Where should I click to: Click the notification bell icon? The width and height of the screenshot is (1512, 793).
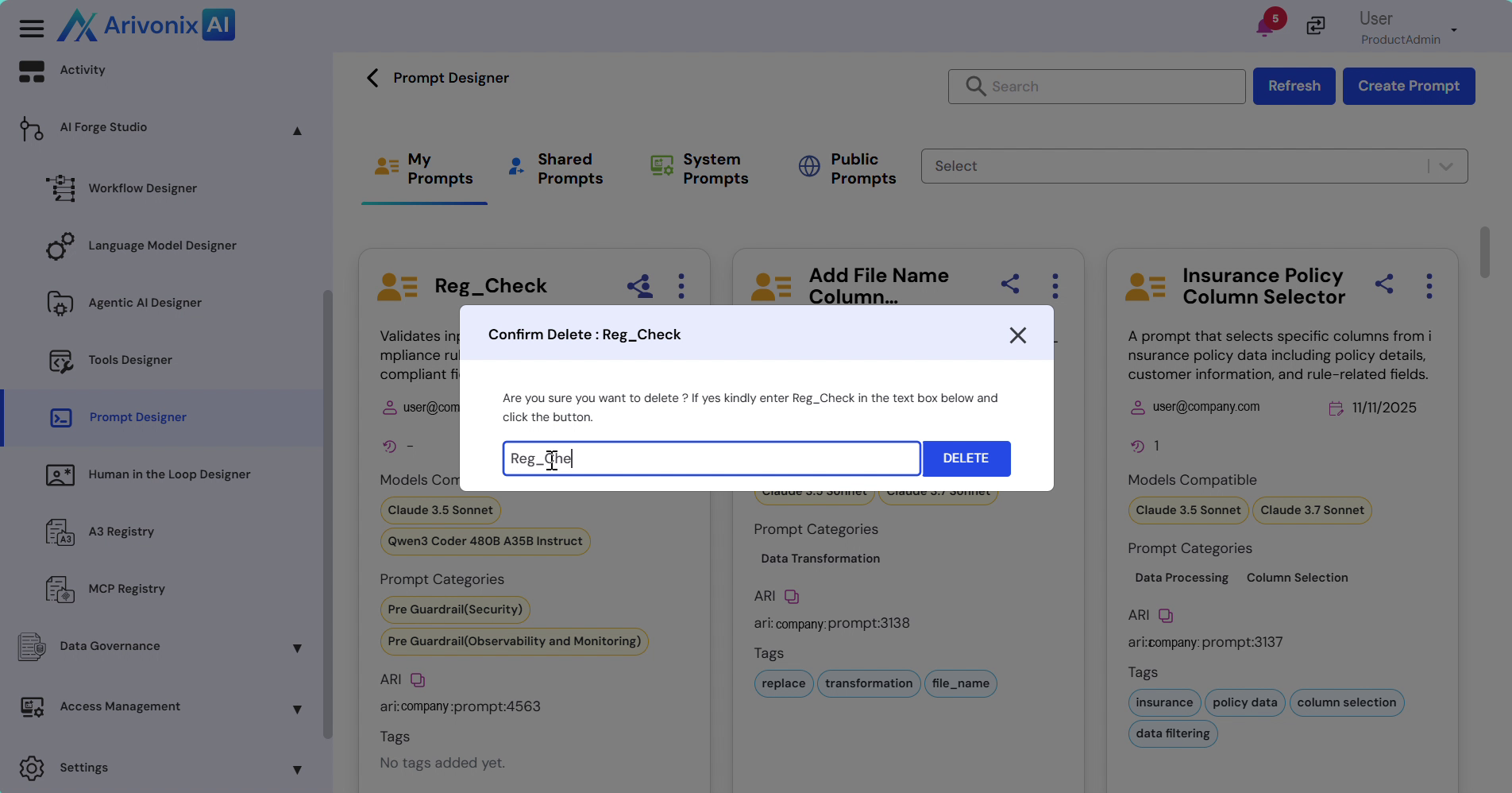click(1265, 28)
